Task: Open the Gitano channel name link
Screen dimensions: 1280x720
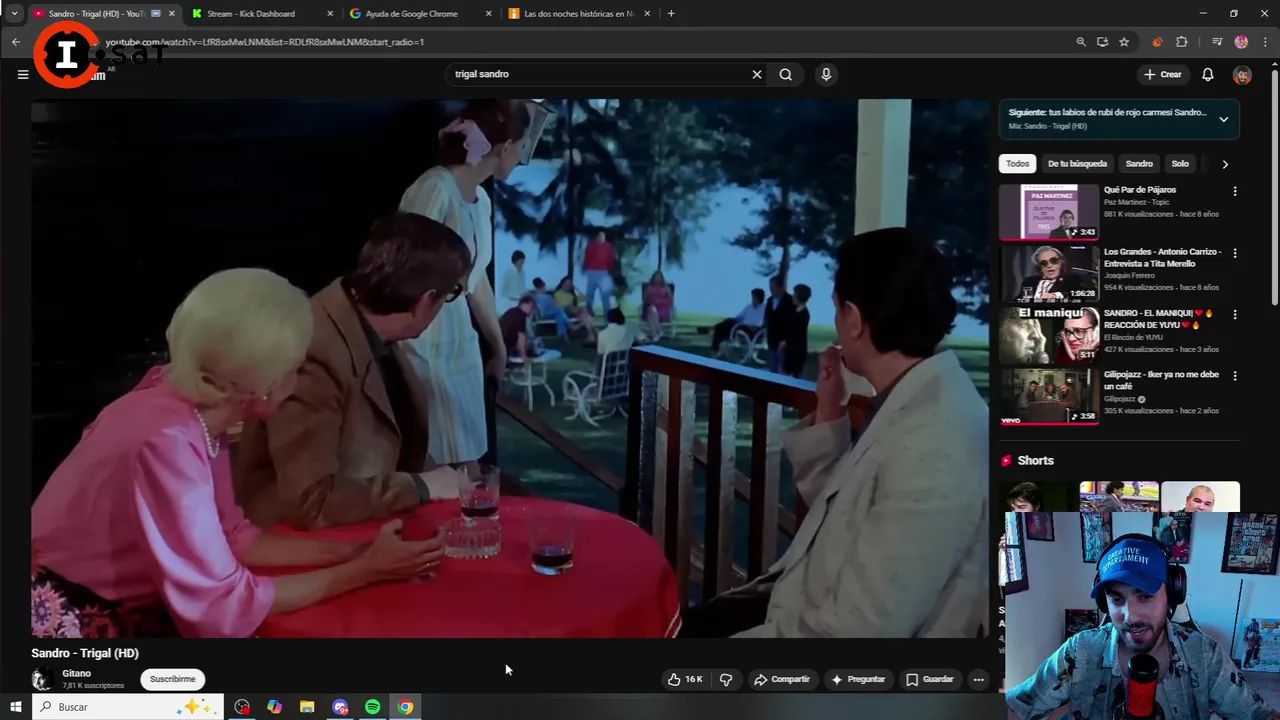Action: [76, 673]
